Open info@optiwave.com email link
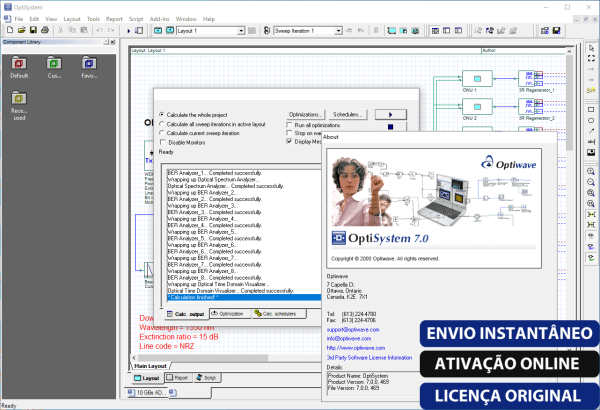This screenshot has height=410, width=600. coord(349,338)
